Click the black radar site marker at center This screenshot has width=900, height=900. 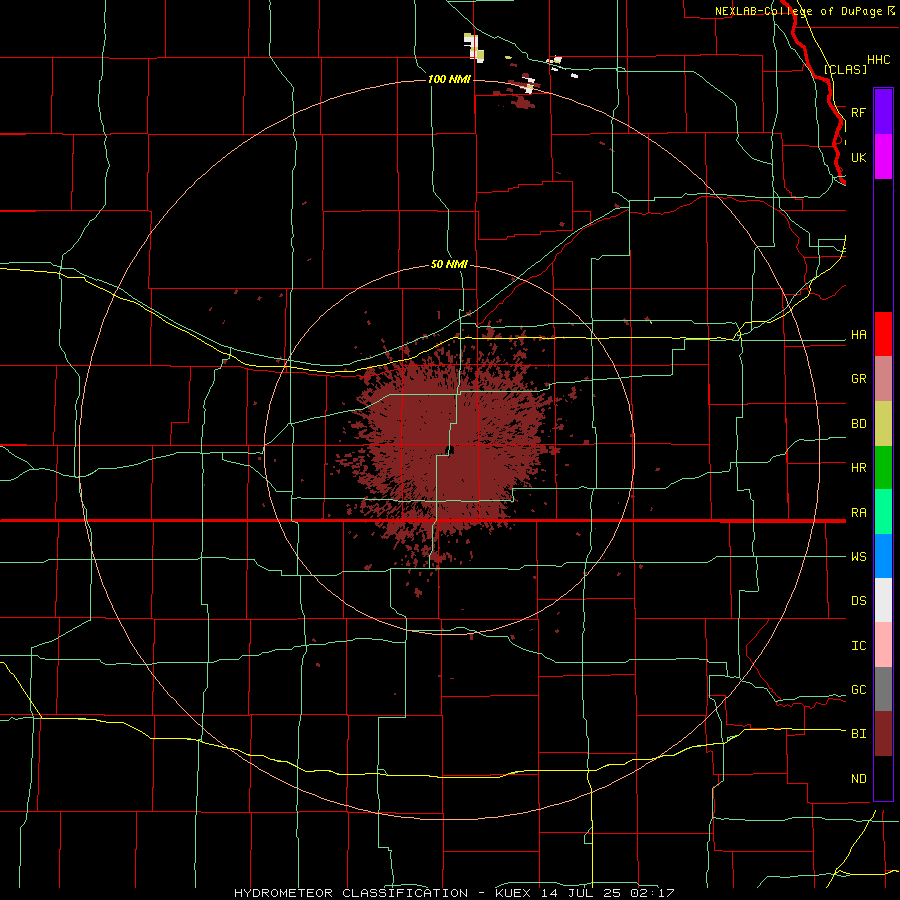pyautogui.click(x=451, y=450)
